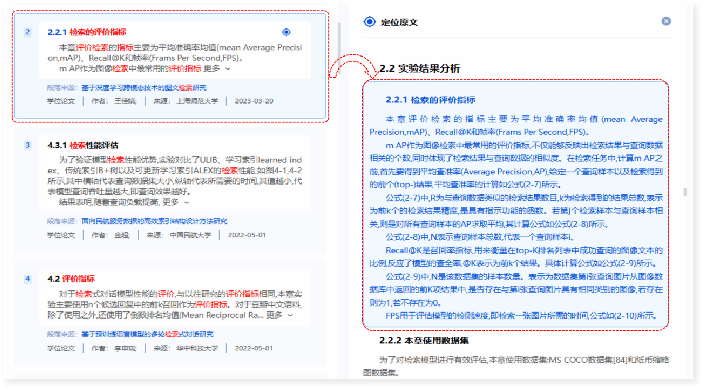Click the 定位原文 target icon in panel header

[x=370, y=22]
